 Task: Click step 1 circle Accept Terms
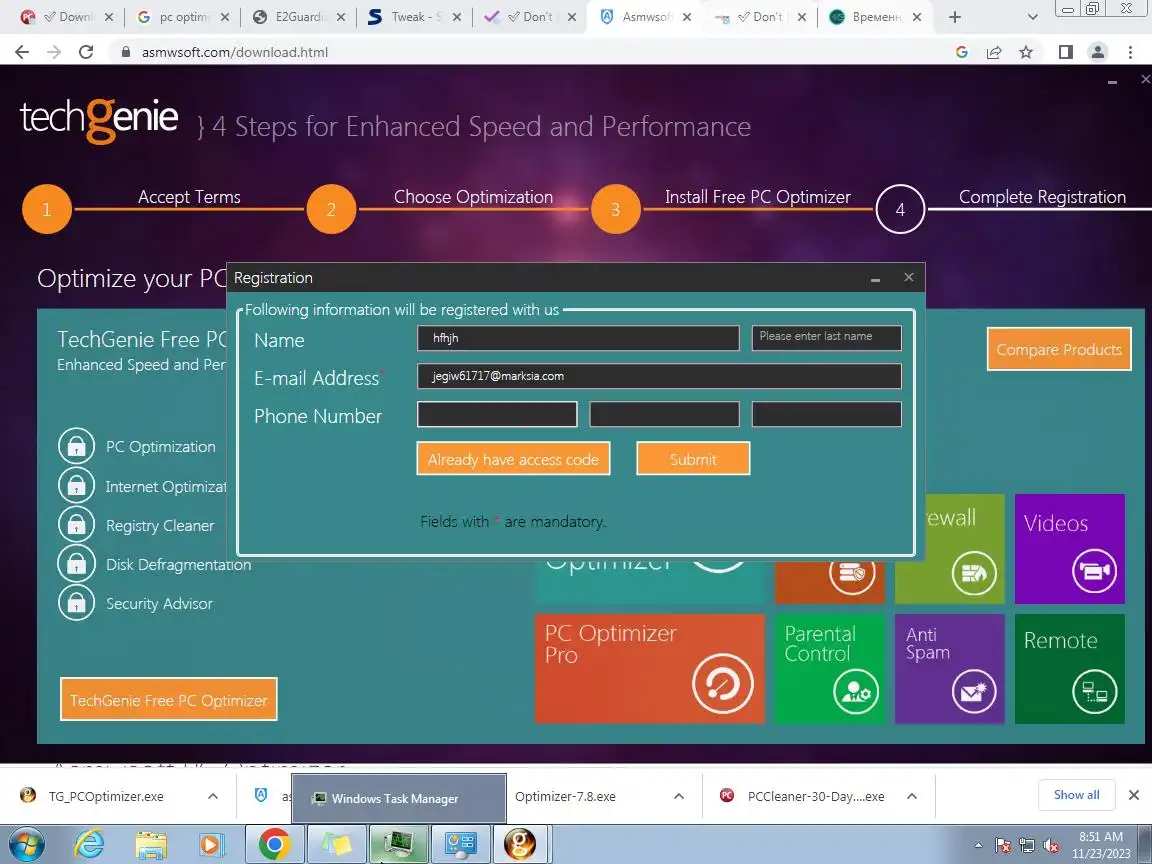(47, 209)
